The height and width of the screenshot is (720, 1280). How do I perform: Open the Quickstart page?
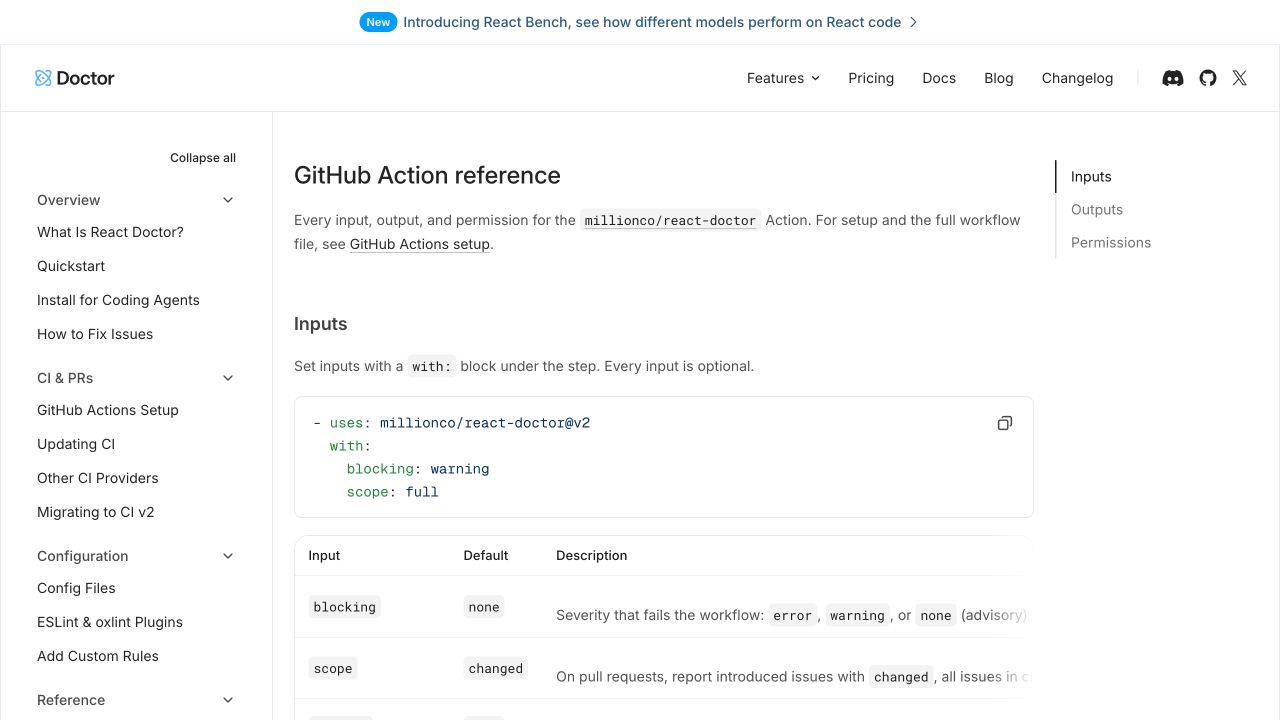tap(71, 266)
